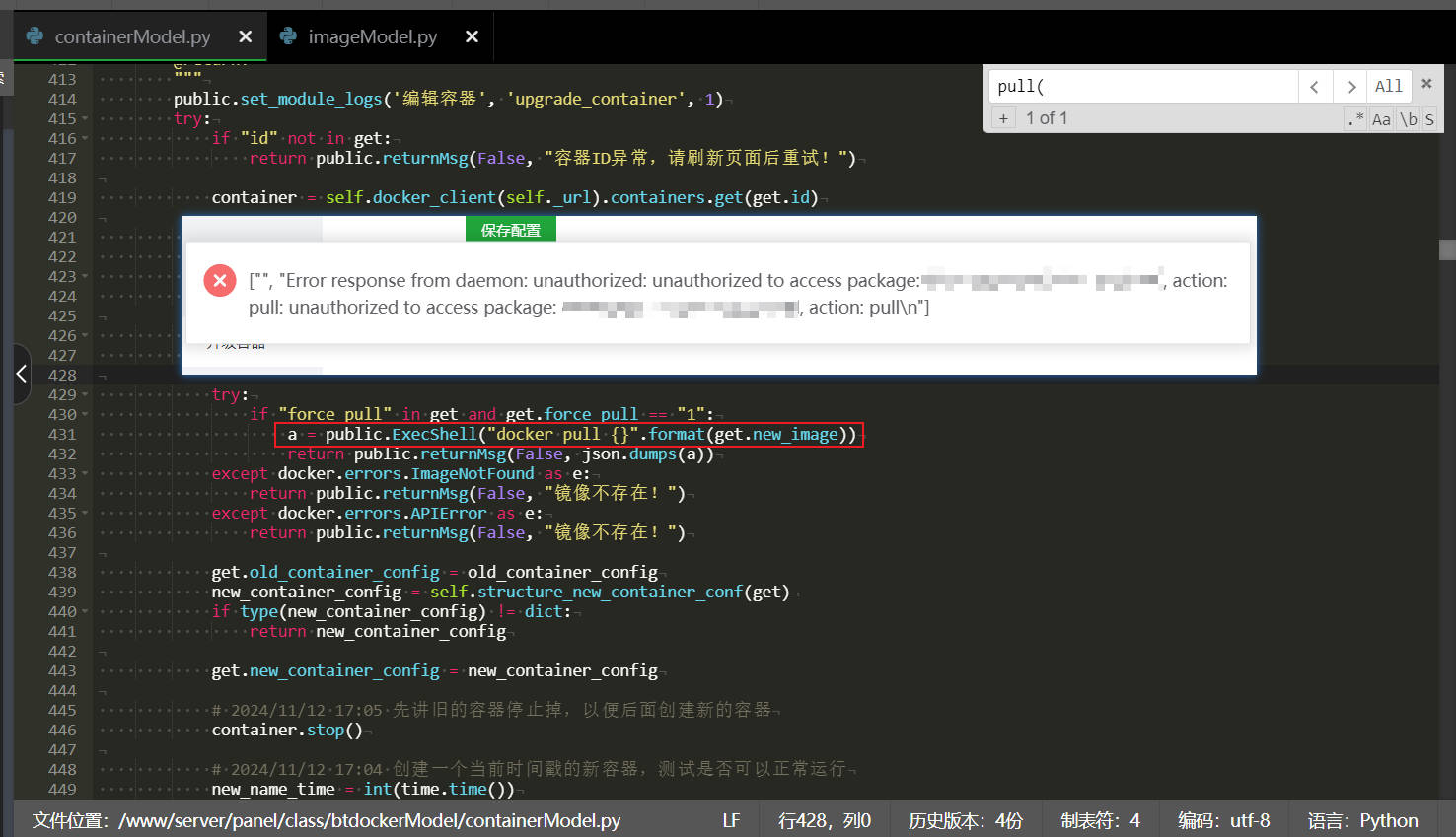Screen dimensions: 1456x837
Task: Click the All button in search bar
Action: coord(1389,86)
